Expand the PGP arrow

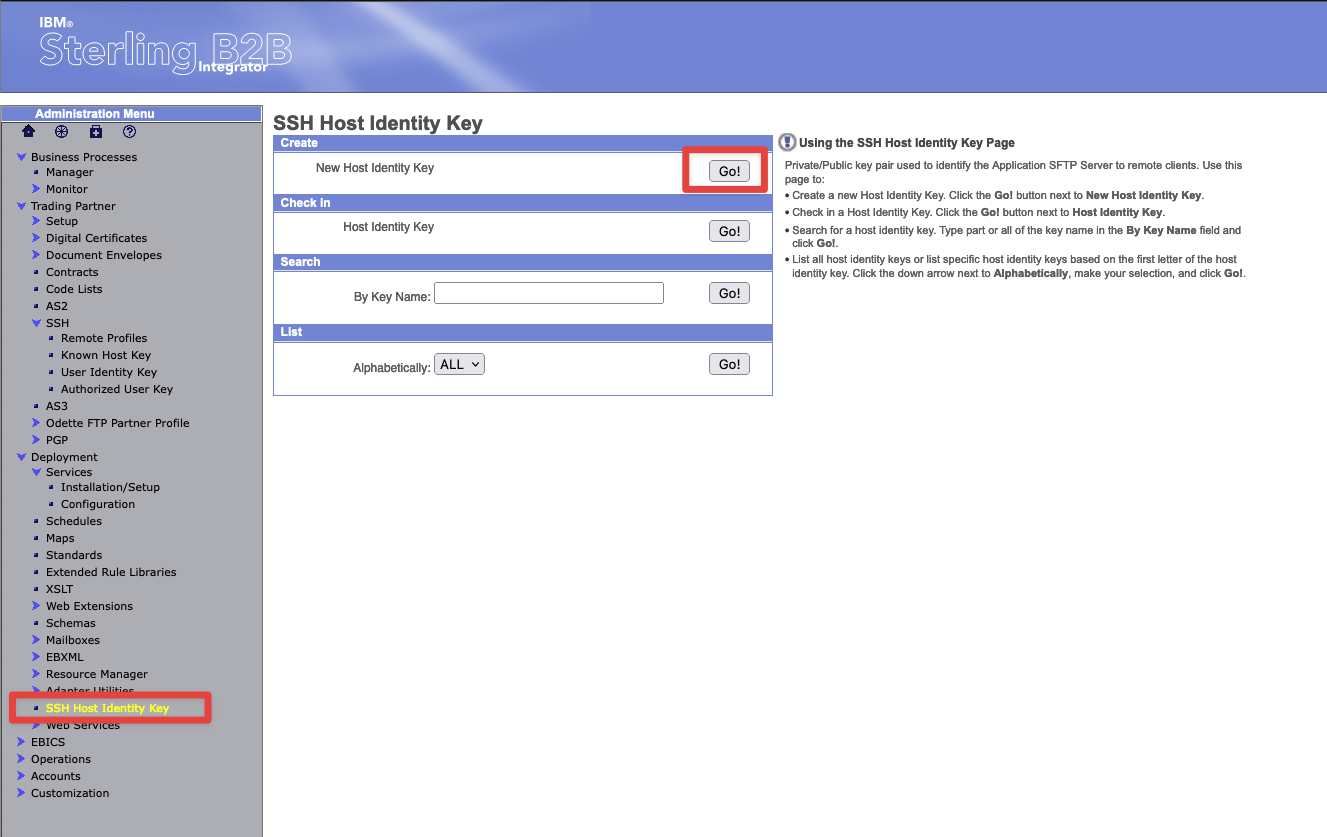[x=37, y=440]
